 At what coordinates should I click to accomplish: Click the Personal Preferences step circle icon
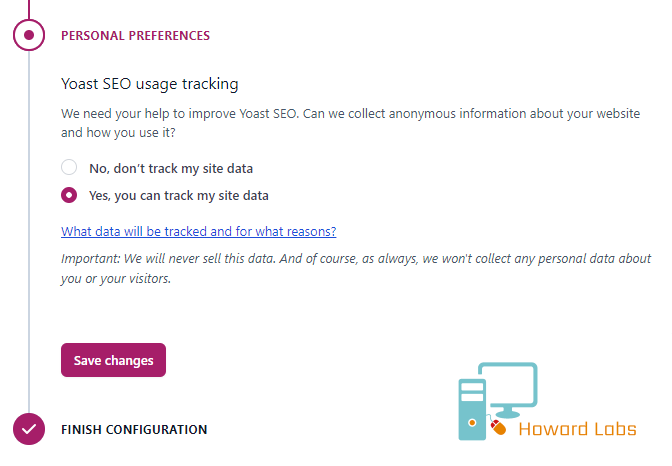click(x=29, y=35)
